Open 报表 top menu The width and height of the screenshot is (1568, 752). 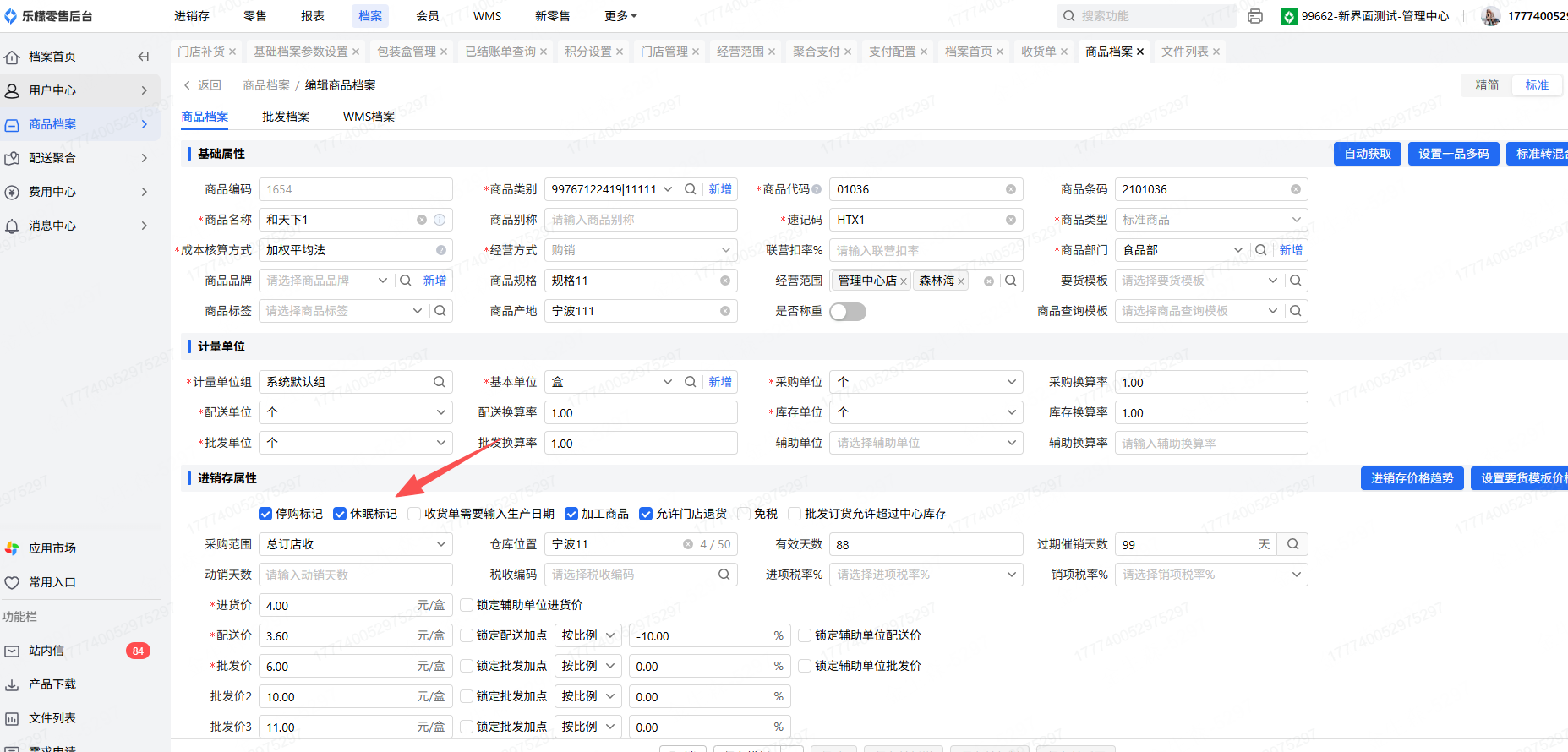pos(313,16)
